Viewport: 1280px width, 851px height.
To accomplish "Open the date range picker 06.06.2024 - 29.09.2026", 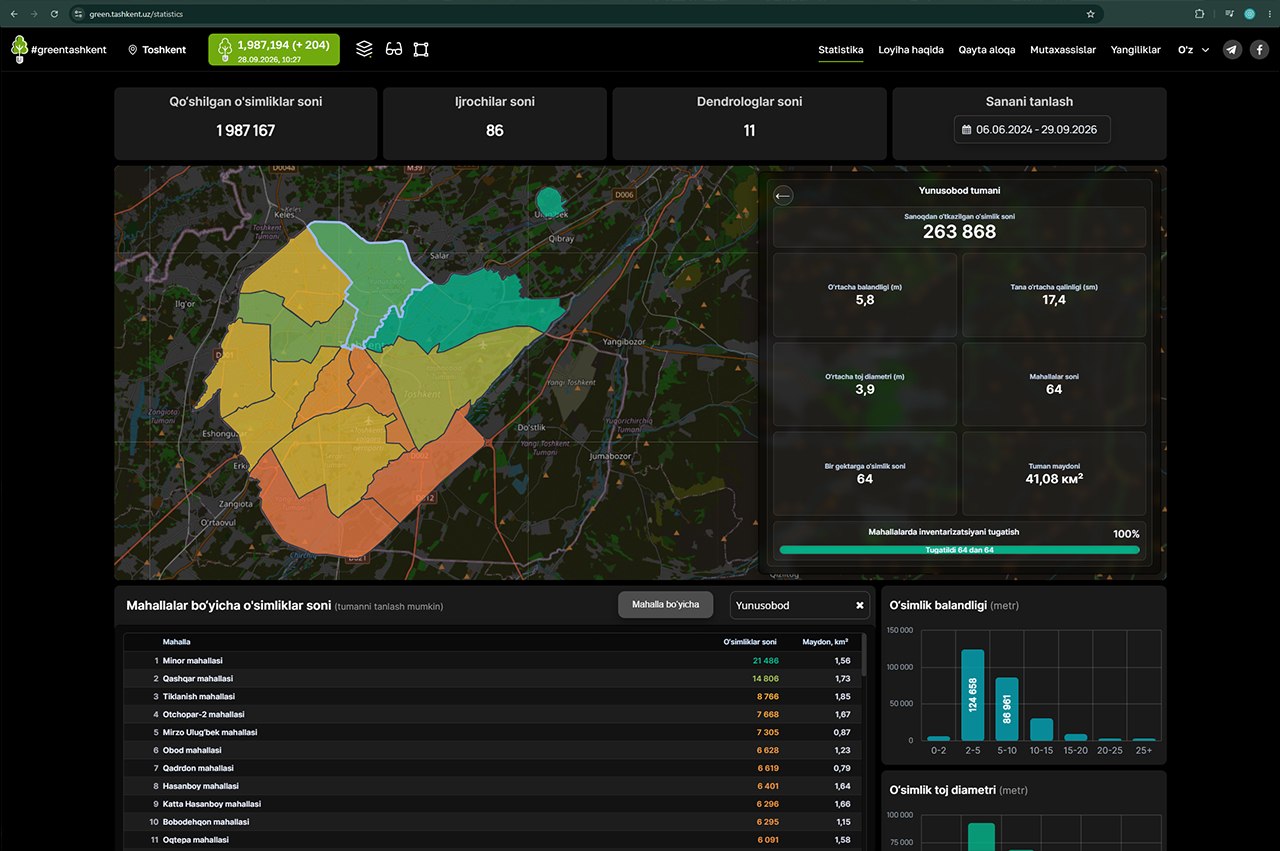I will pyautogui.click(x=1032, y=129).
